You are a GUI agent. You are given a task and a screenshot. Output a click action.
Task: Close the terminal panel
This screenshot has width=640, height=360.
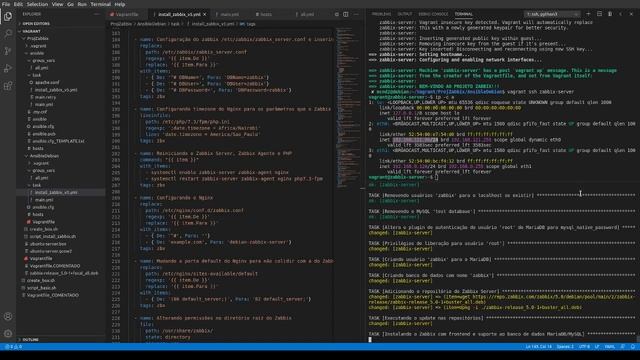tap(631, 14)
